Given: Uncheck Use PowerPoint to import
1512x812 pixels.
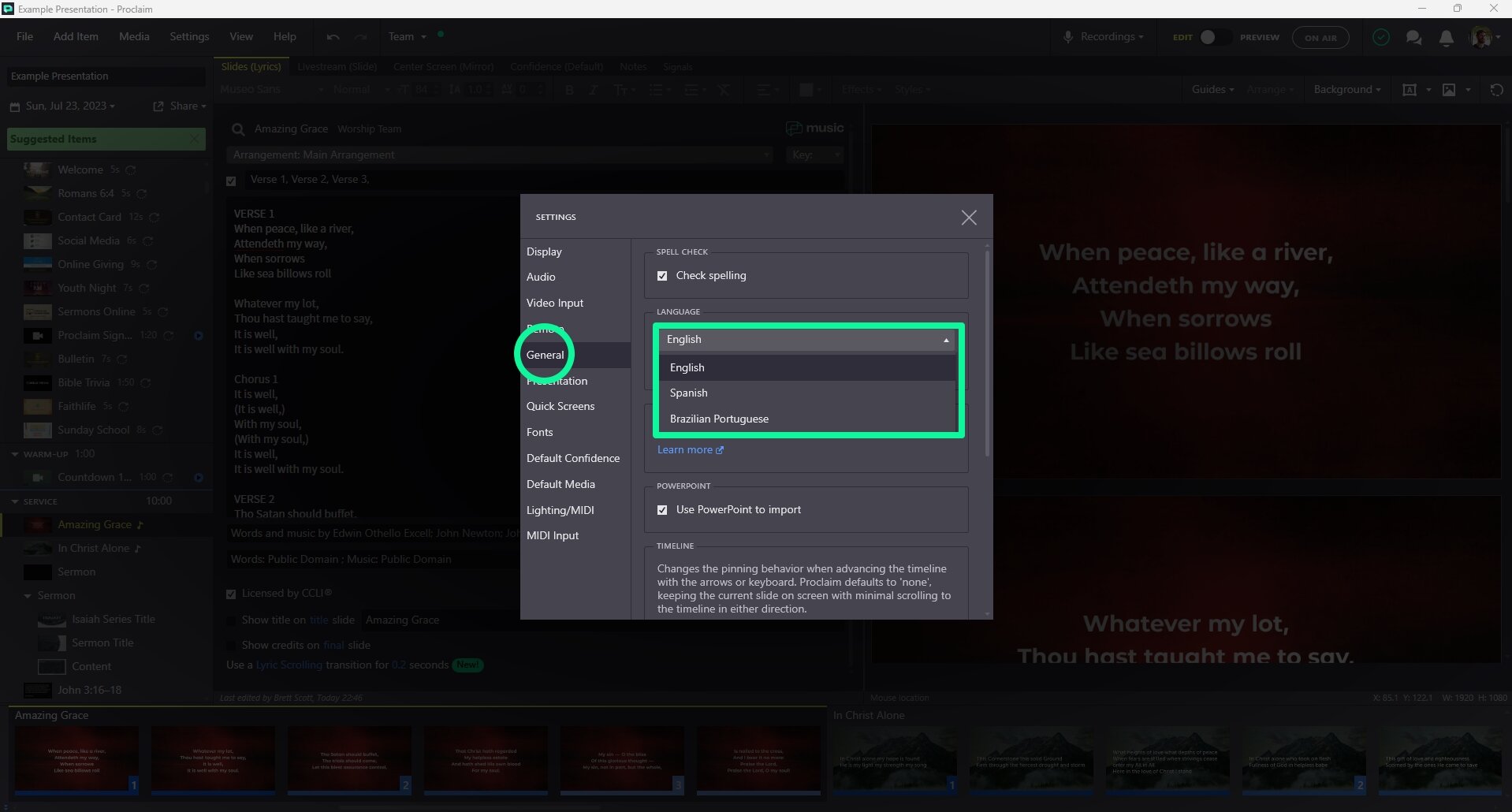Looking at the screenshot, I should (662, 510).
